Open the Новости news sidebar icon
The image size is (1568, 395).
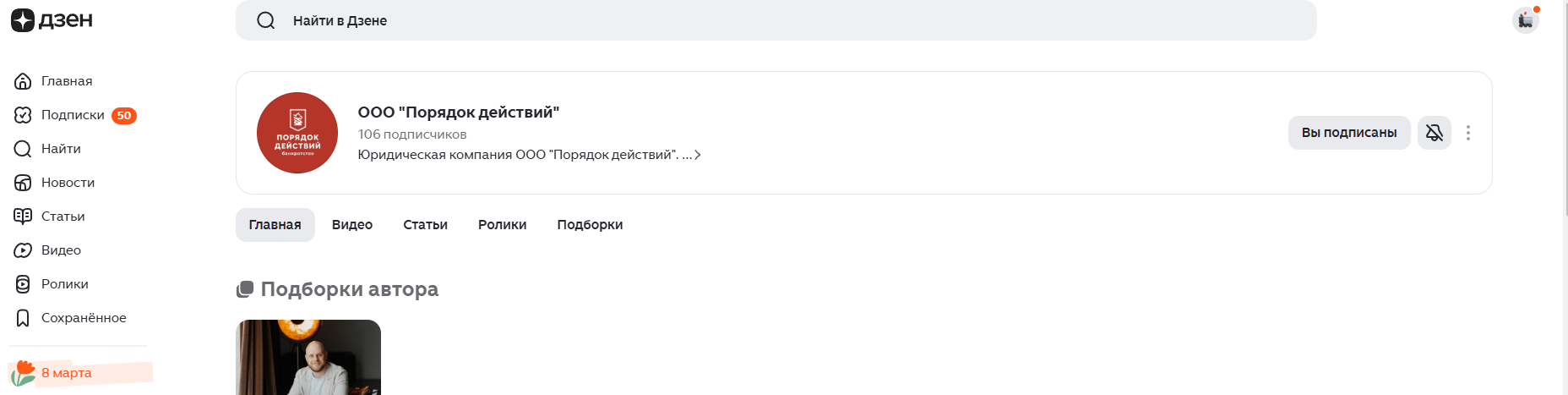pyautogui.click(x=23, y=183)
